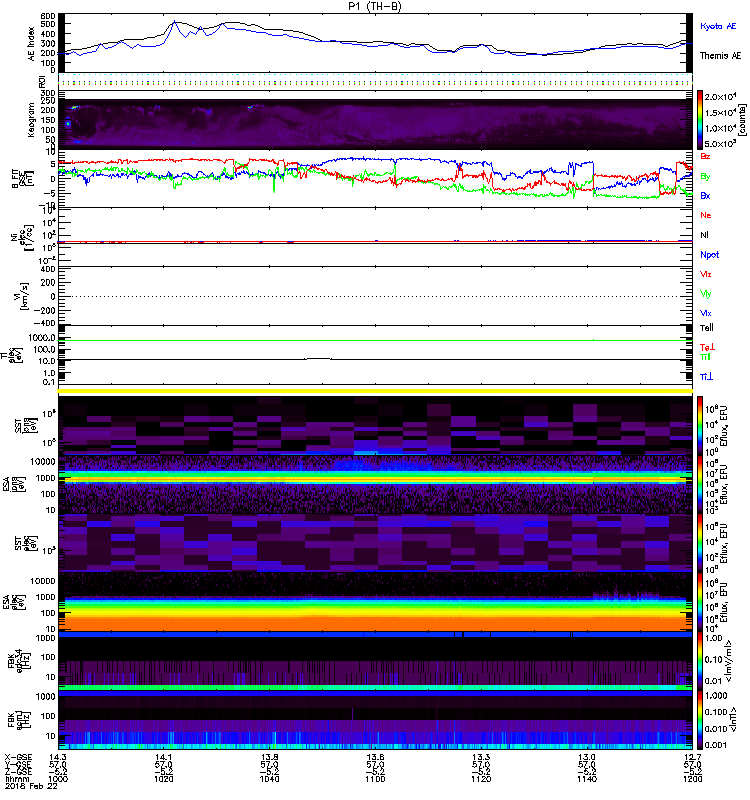Screen dimensions: 750x800
Task: Click the blue Bx legend label
Action: tap(706, 196)
